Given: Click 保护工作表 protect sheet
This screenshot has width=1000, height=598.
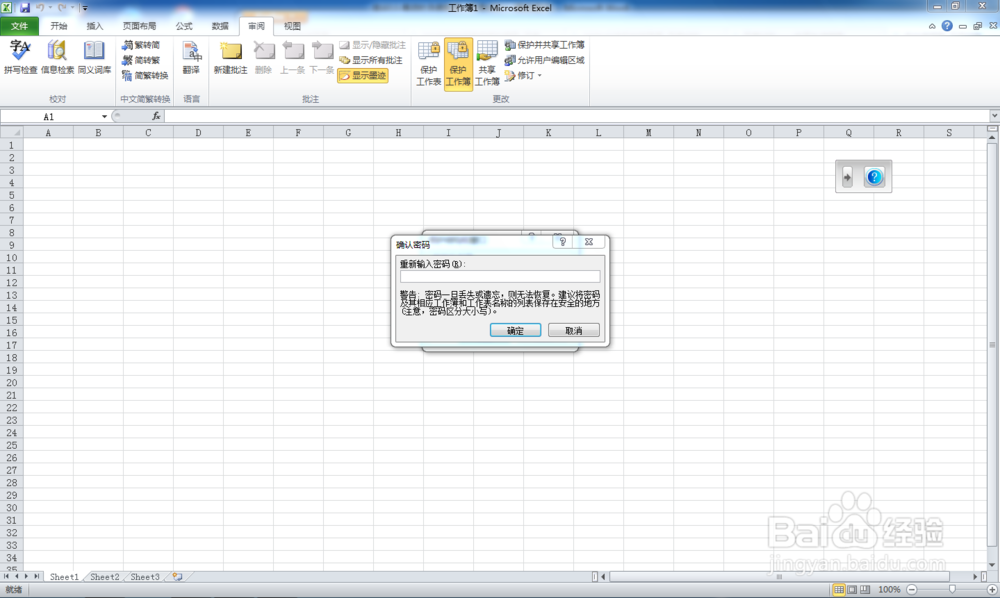Looking at the screenshot, I should coord(429,64).
